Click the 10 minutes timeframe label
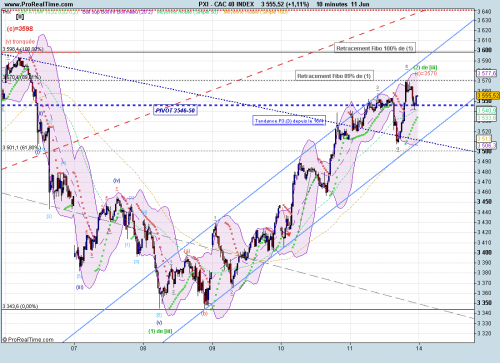The width and height of the screenshot is (500, 363). pos(331,4)
